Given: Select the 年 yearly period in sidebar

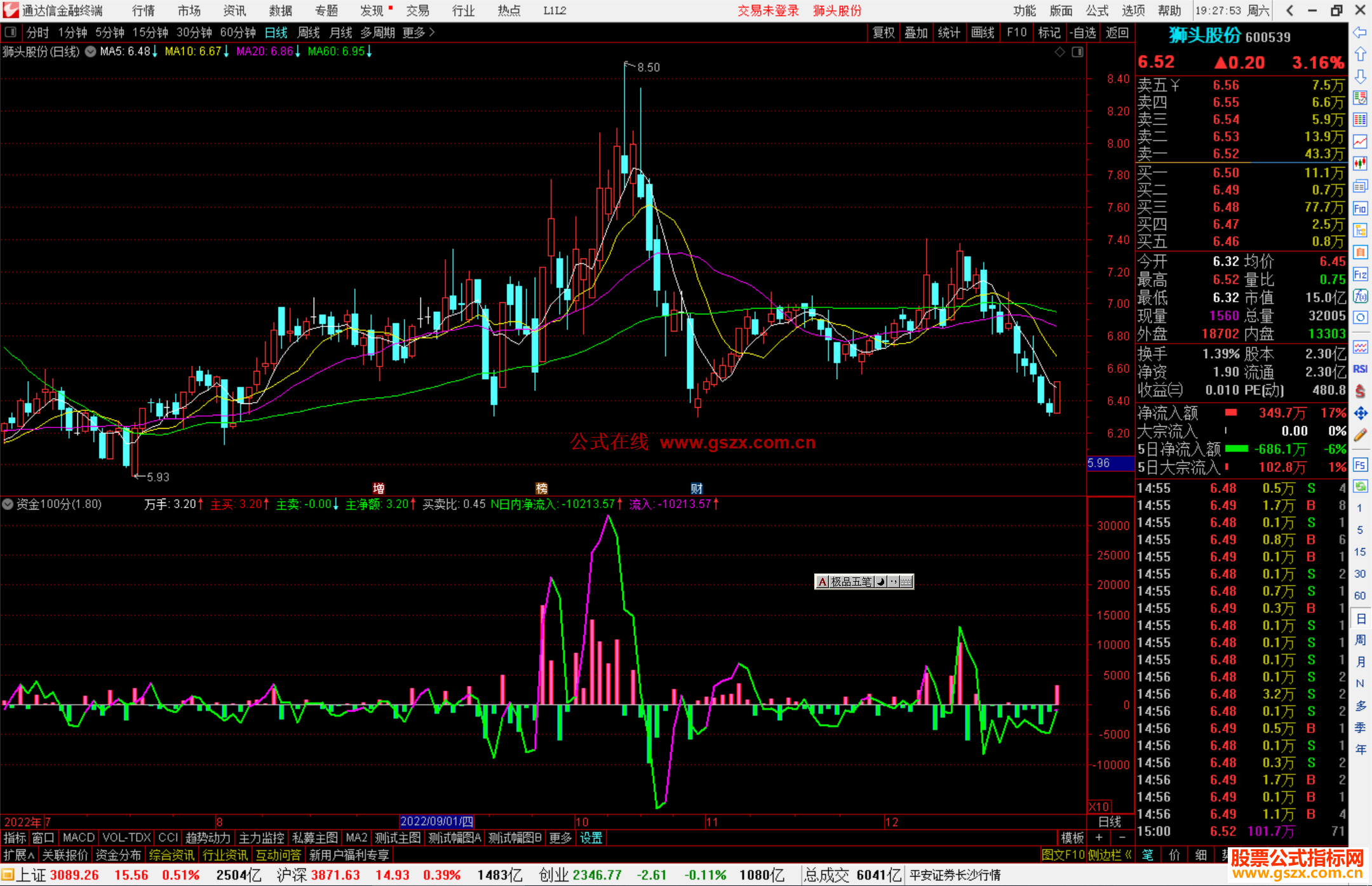Looking at the screenshot, I should point(1360,749).
